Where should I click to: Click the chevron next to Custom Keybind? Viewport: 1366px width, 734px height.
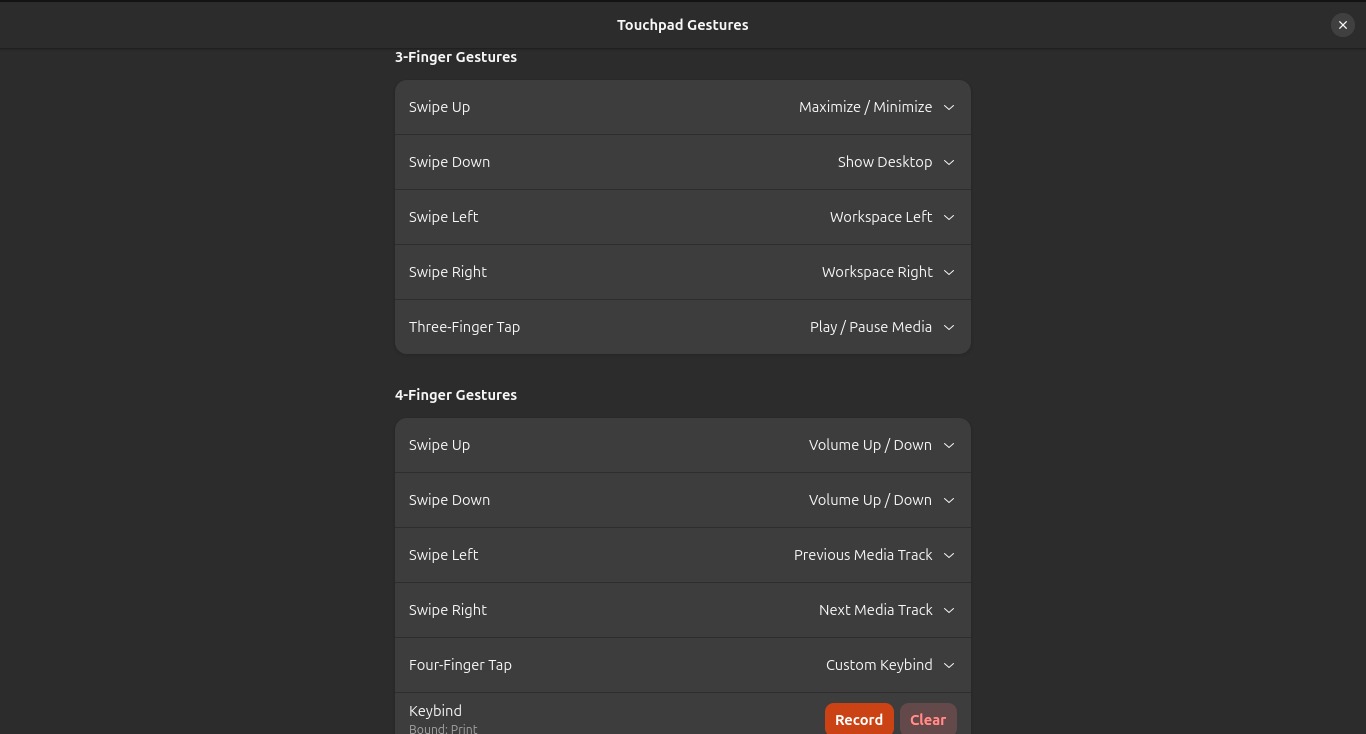coord(949,665)
